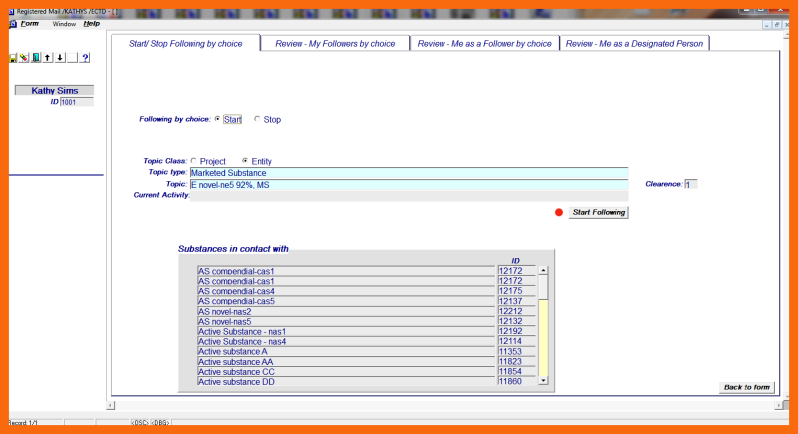Select row Active Substance - nas1

click(346, 332)
